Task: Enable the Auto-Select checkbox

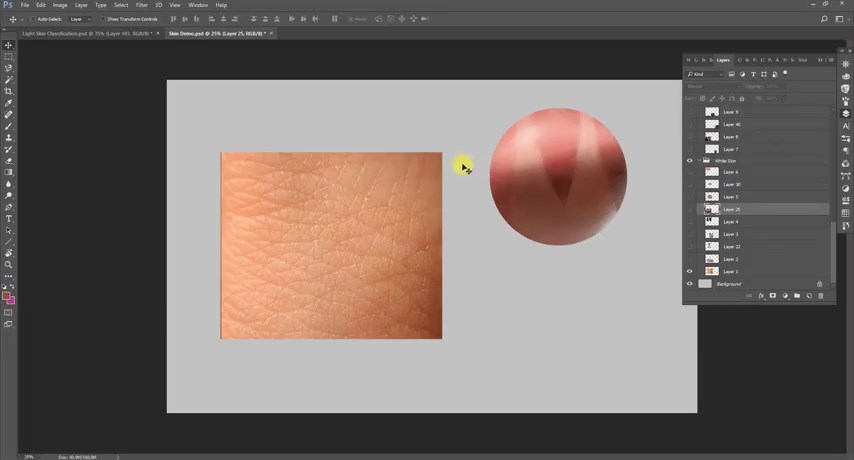Action: (x=34, y=19)
